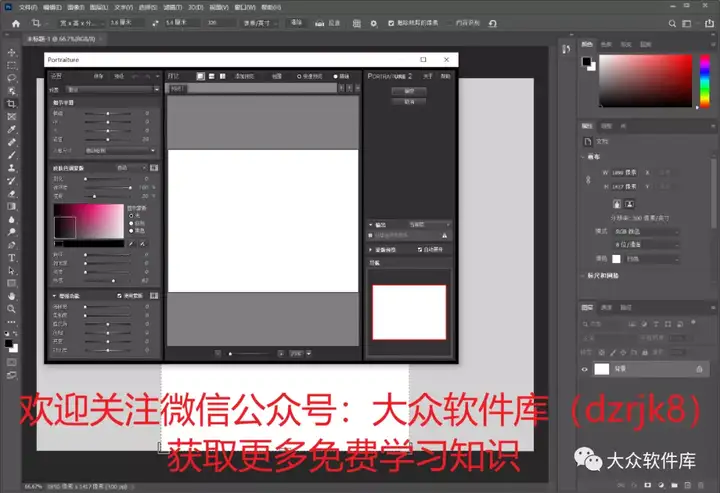The height and width of the screenshot is (493, 720).
Task: Select the Rectangular Marquee tool
Action: [11, 66]
